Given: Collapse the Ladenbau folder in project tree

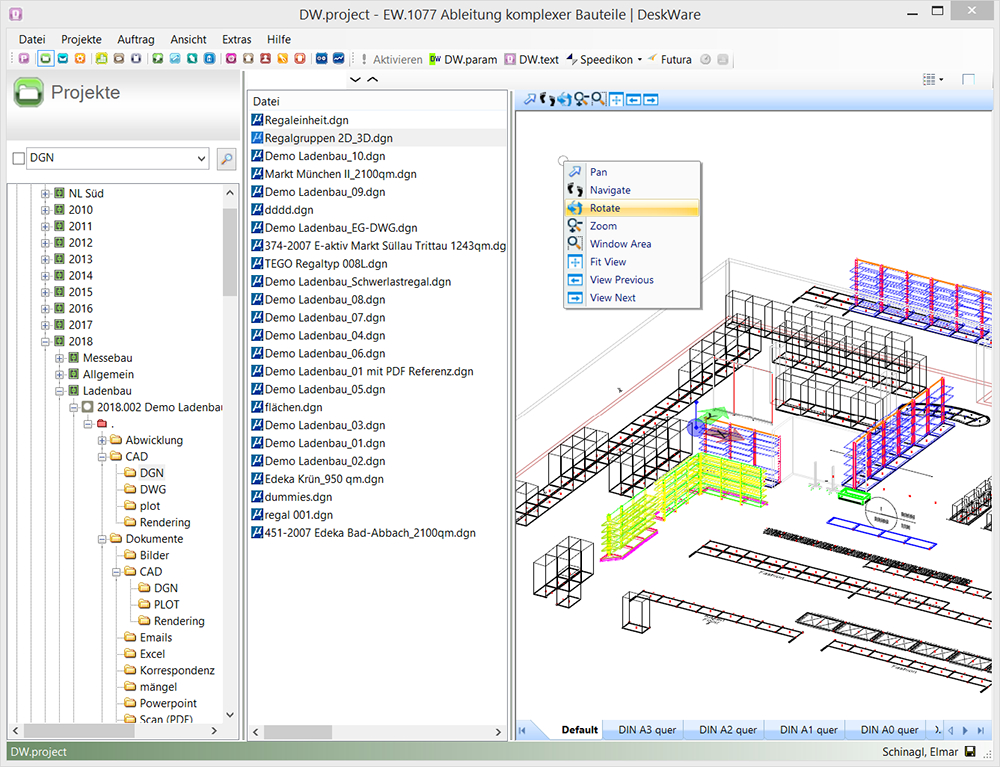Looking at the screenshot, I should (x=59, y=391).
